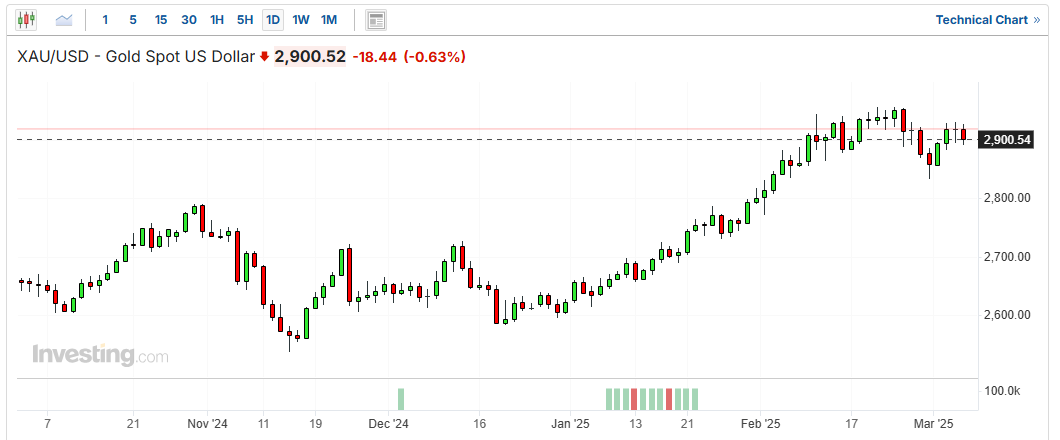
Task: Click the 2,900.54 current price label
Action: pyautogui.click(x=1007, y=139)
